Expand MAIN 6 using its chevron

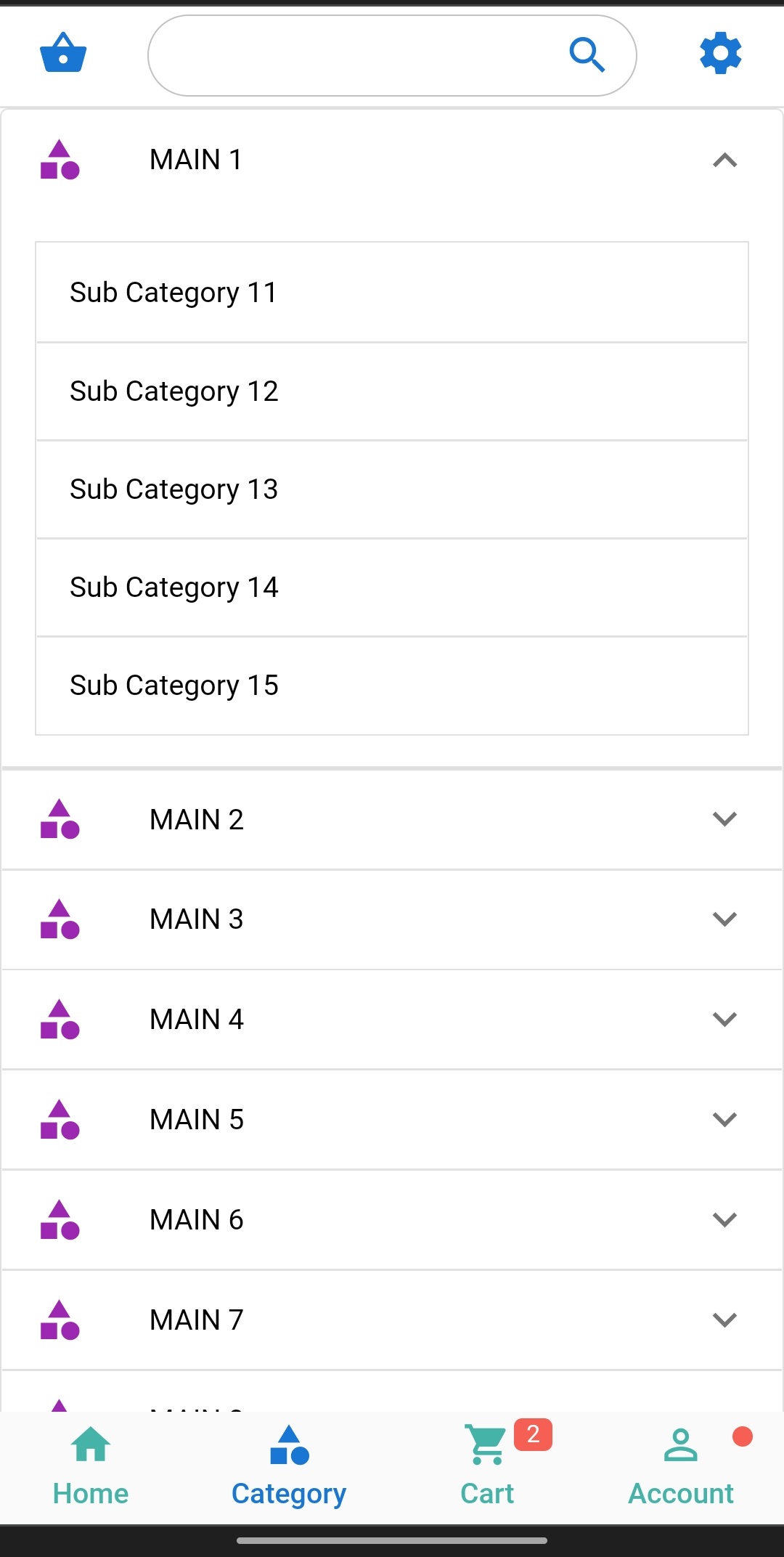[x=724, y=1220]
